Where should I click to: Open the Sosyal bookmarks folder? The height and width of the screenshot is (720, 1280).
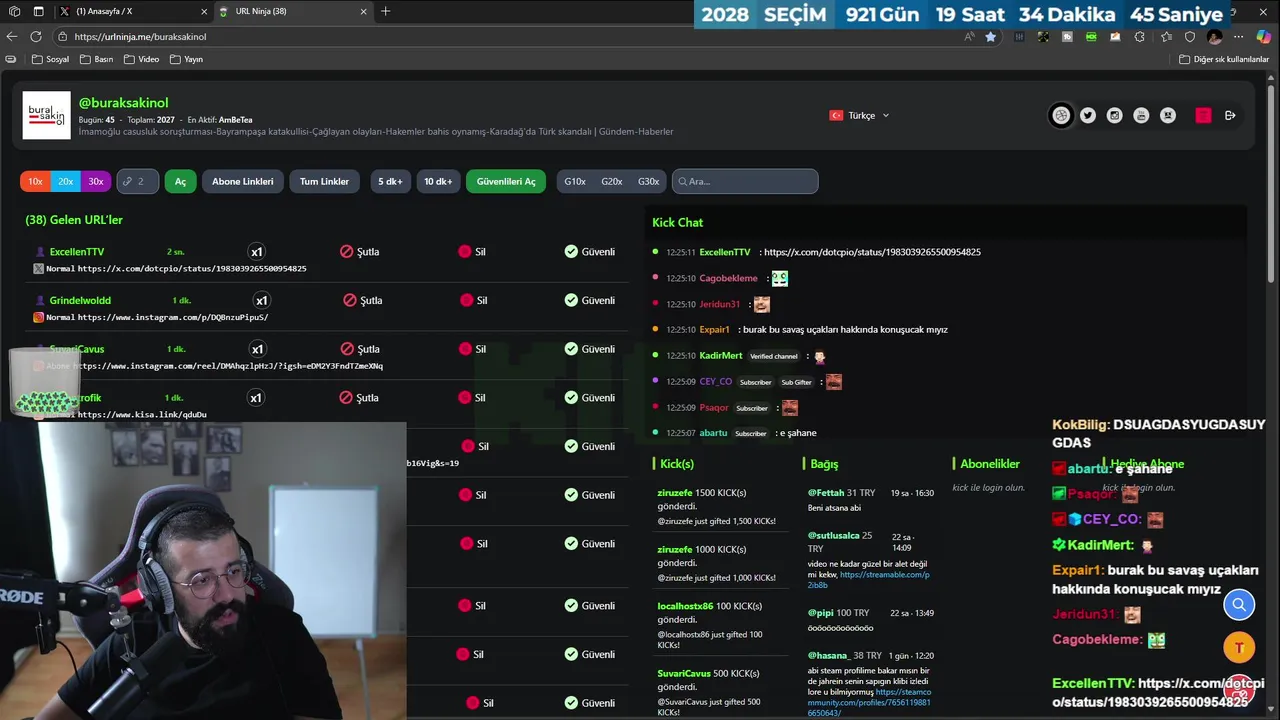pyautogui.click(x=50, y=59)
